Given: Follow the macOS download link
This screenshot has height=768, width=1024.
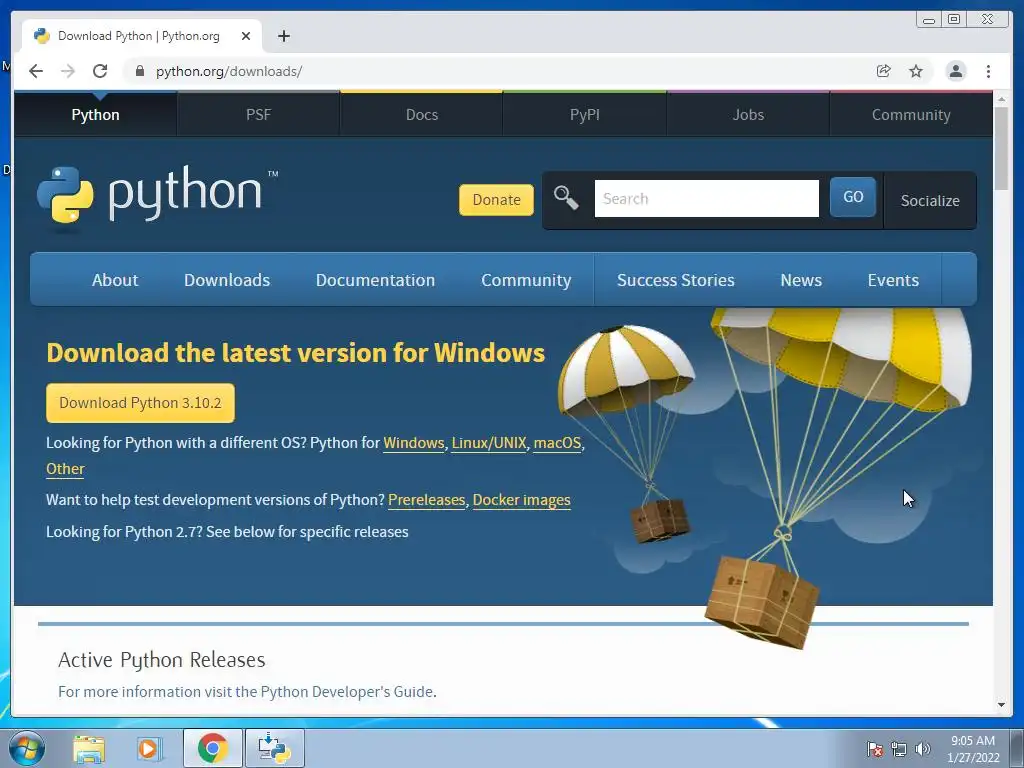Looking at the screenshot, I should pos(557,443).
